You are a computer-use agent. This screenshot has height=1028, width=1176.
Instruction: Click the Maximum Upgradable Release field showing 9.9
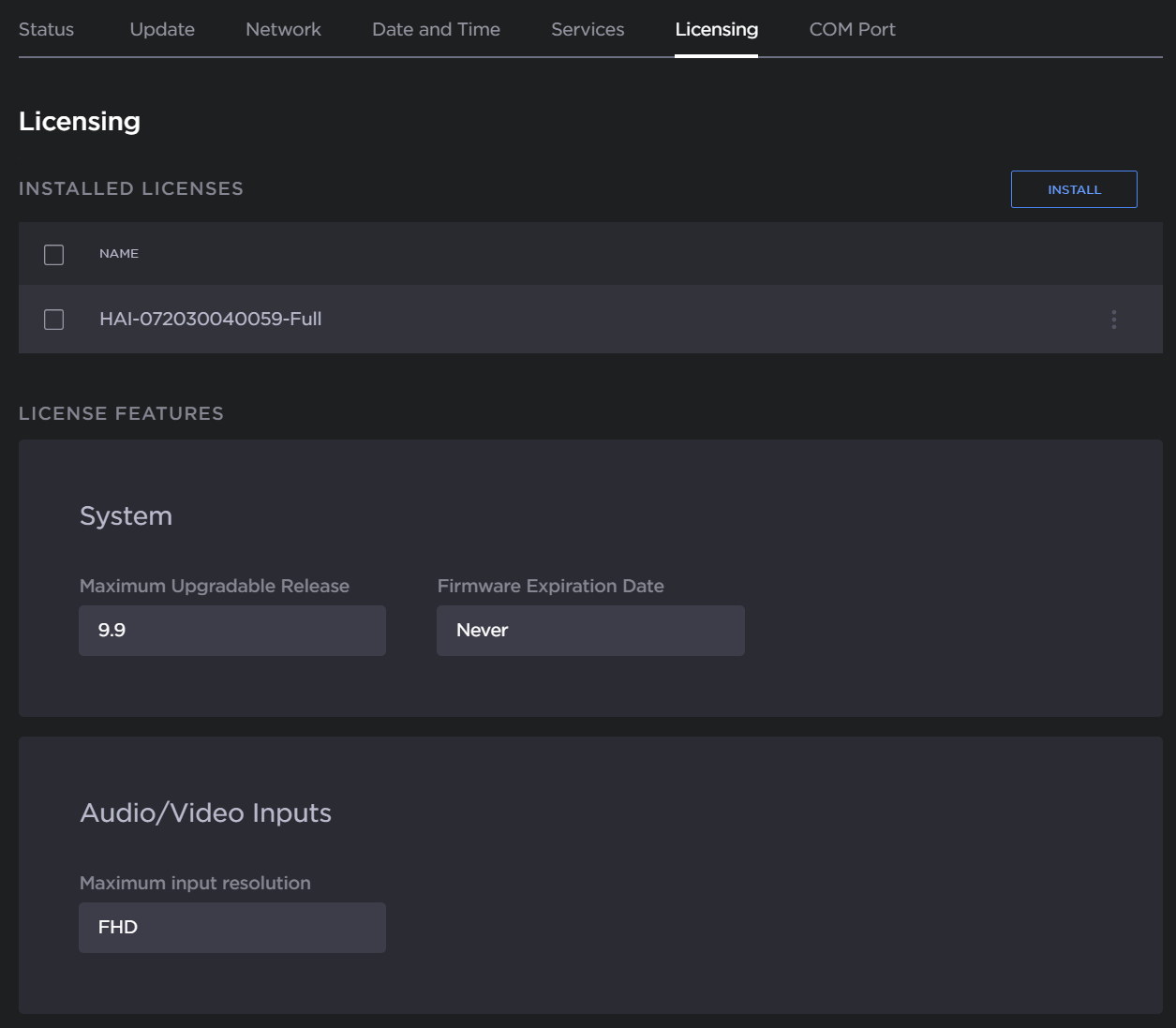tap(232, 630)
